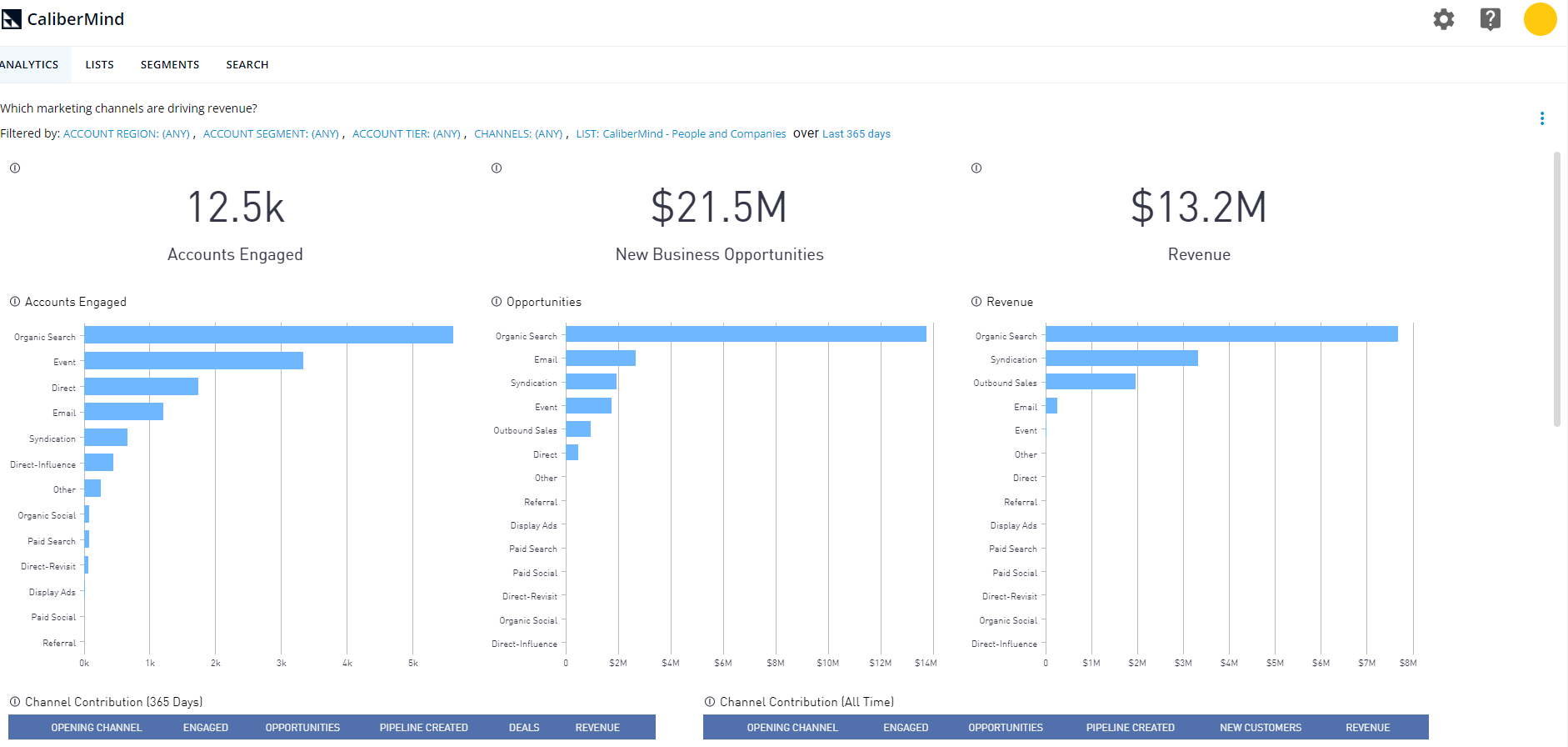
Task: Sort All Time table by Engaged column
Action: point(906,728)
